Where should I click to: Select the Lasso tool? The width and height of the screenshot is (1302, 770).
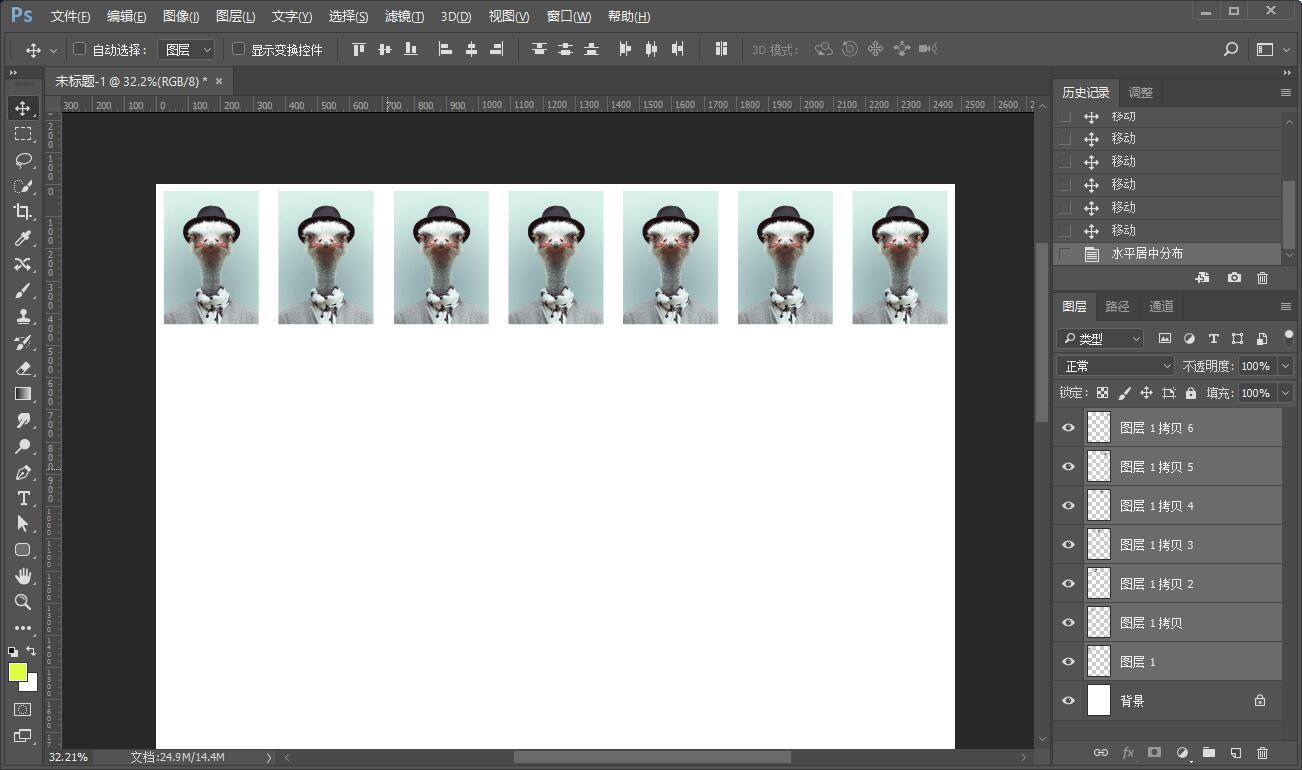pos(23,160)
